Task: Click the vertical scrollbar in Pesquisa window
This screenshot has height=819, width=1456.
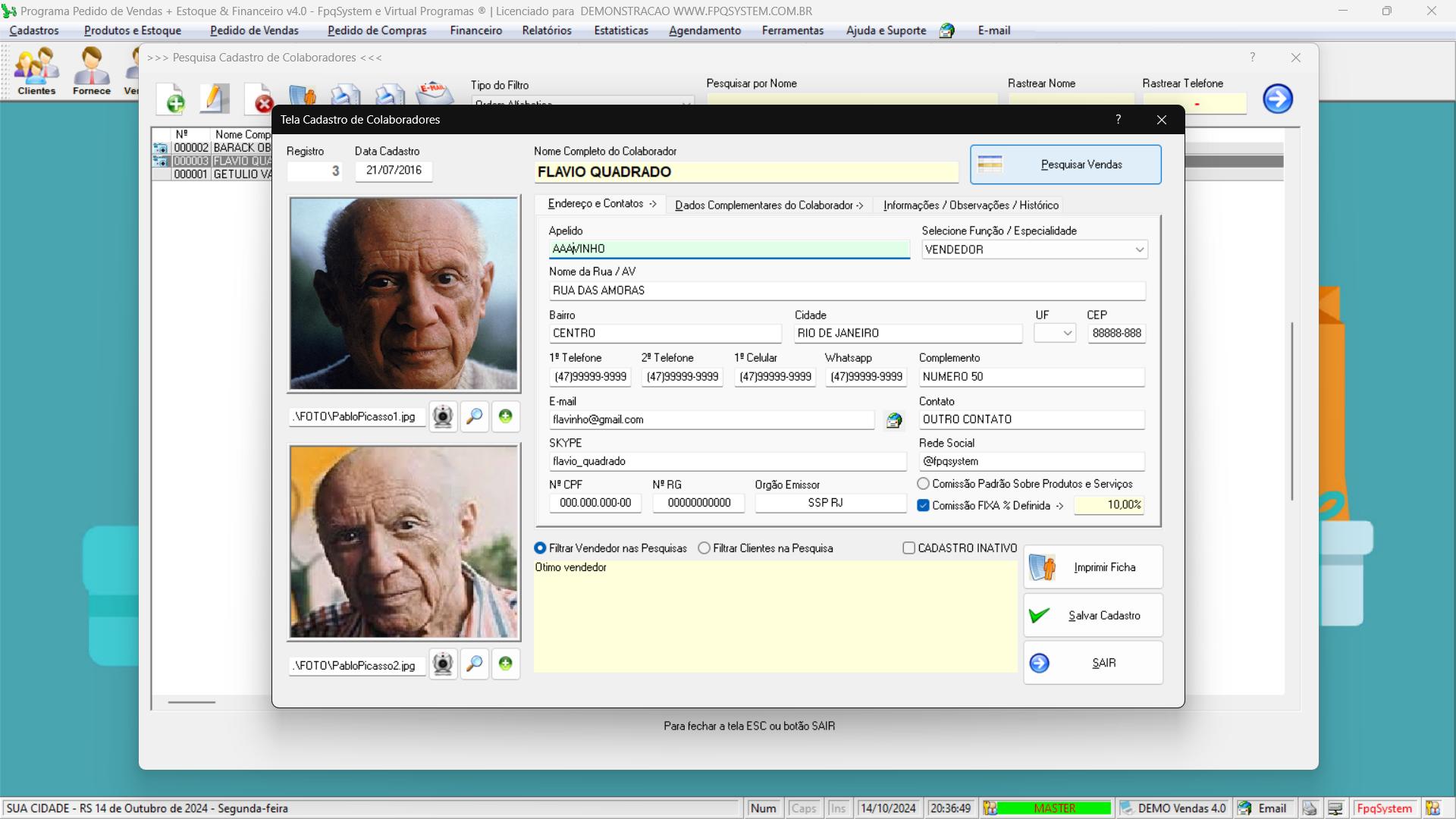Action: (x=1292, y=411)
